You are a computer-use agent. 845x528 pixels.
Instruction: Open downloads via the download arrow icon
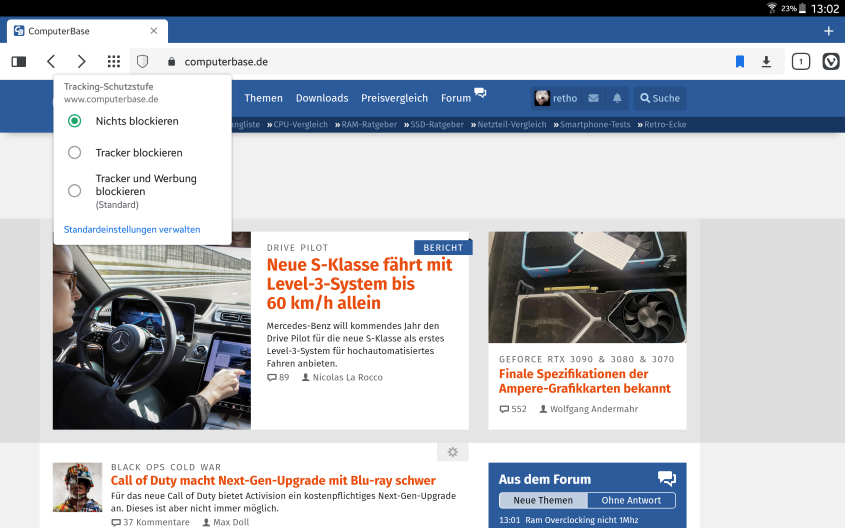(x=766, y=62)
